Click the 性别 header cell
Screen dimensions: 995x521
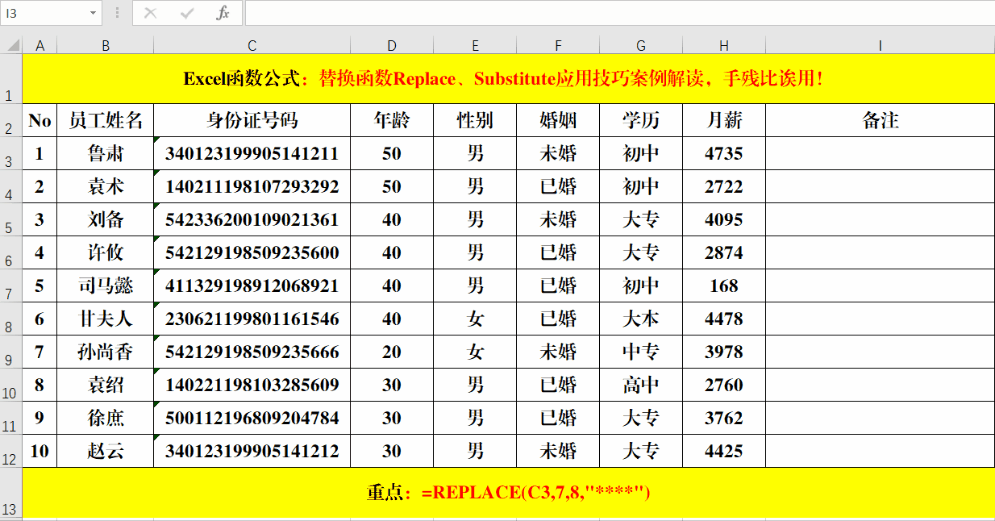(475, 121)
